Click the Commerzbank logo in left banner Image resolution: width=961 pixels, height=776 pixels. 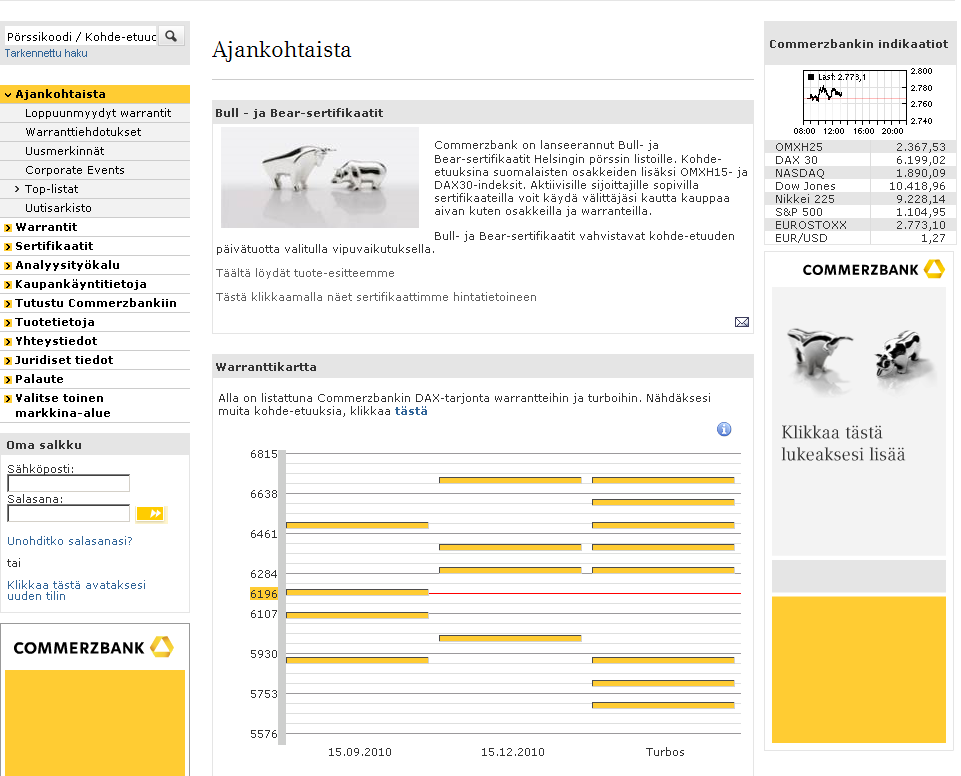94,647
